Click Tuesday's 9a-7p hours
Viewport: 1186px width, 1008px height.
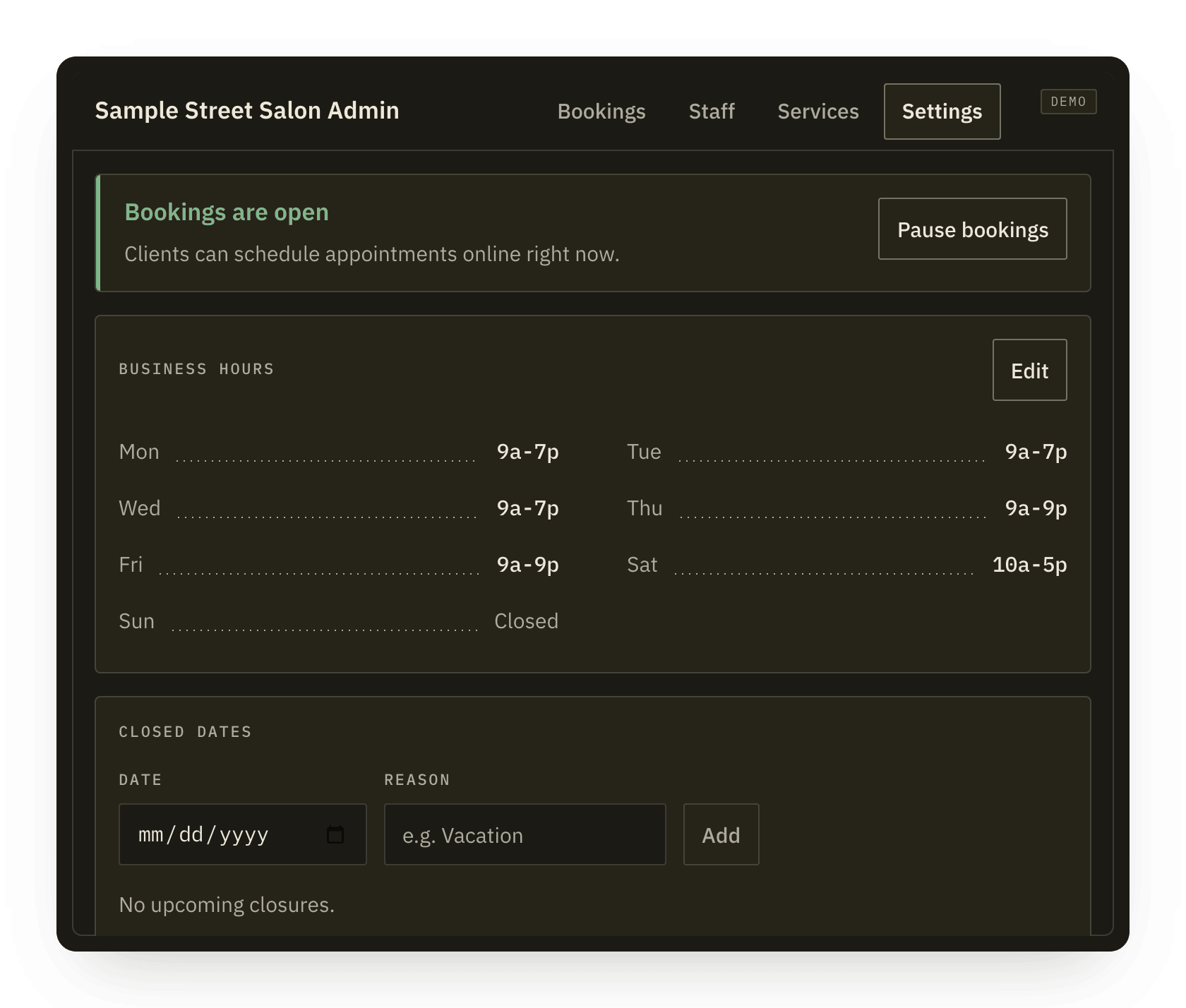(x=1036, y=452)
